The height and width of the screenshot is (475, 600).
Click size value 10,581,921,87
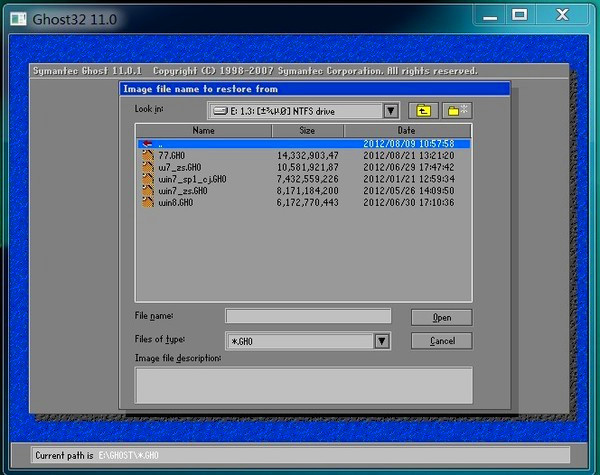[308, 167]
